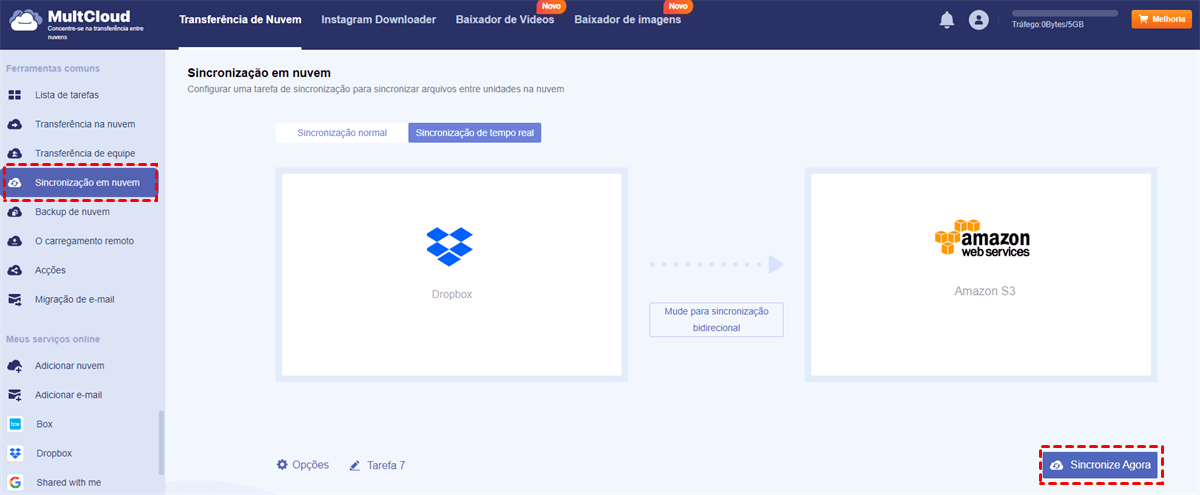Click the sidebar vertical scrollbar
This screenshot has width=1200, height=495.
(161, 443)
